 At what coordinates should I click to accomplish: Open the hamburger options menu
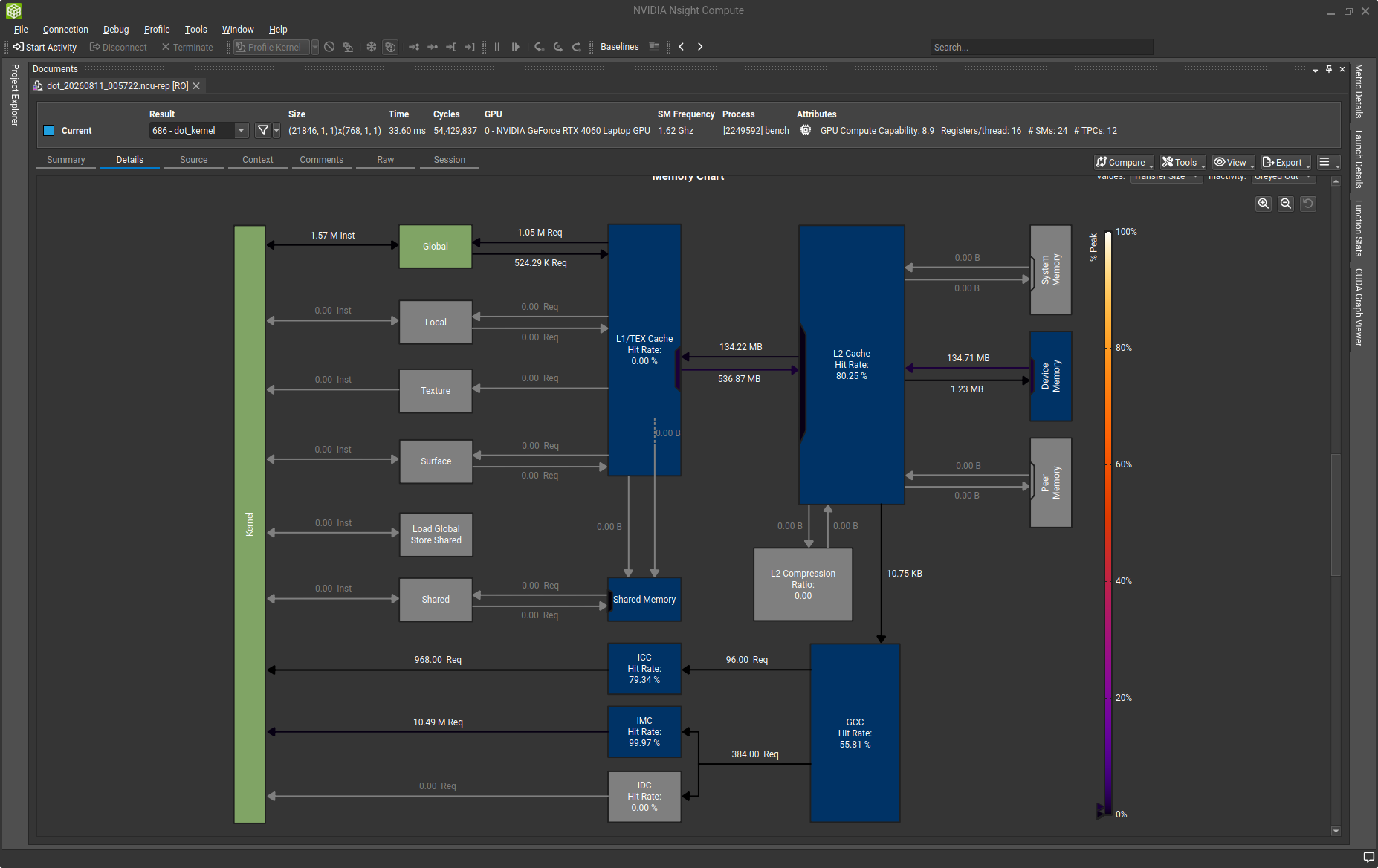click(1327, 162)
